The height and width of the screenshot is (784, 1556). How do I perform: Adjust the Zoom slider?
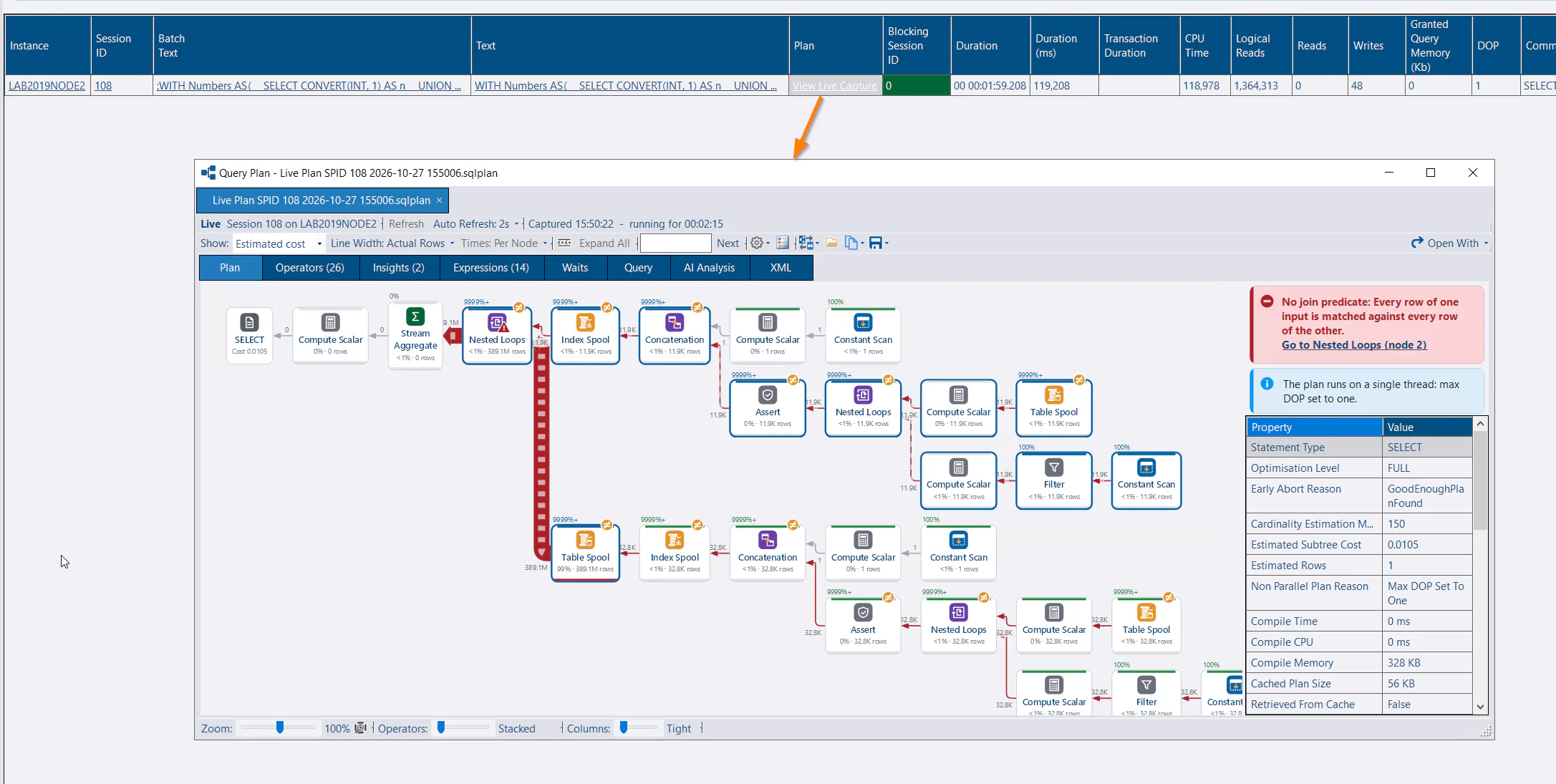(280, 727)
